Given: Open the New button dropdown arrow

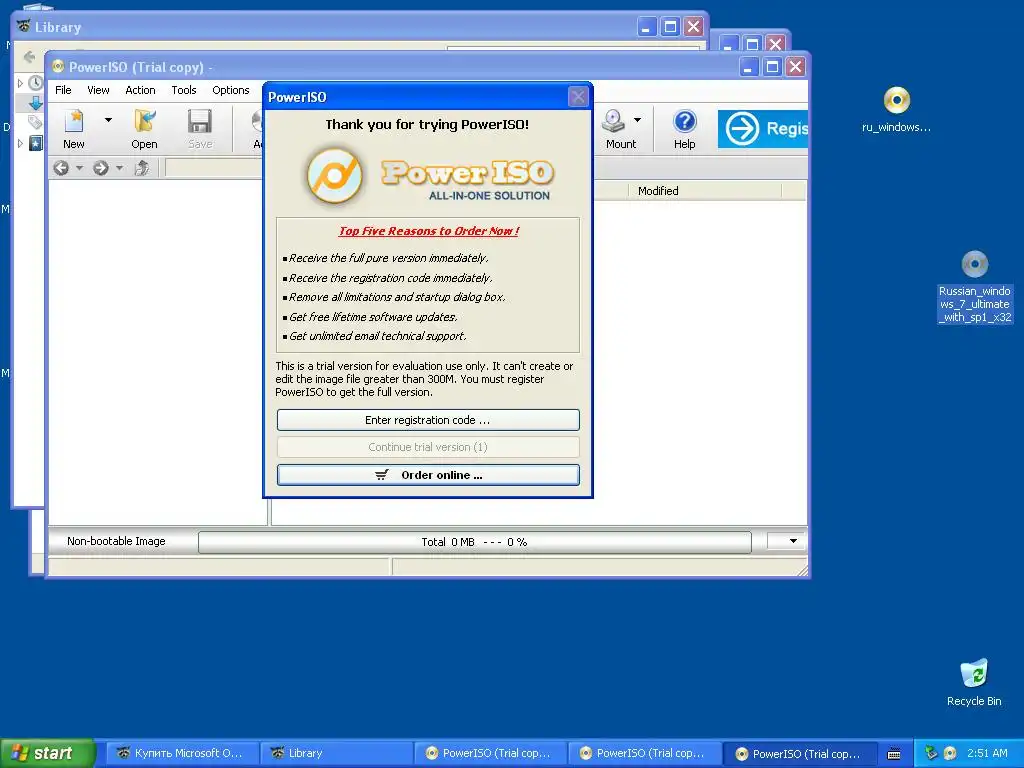Looking at the screenshot, I should [108, 120].
